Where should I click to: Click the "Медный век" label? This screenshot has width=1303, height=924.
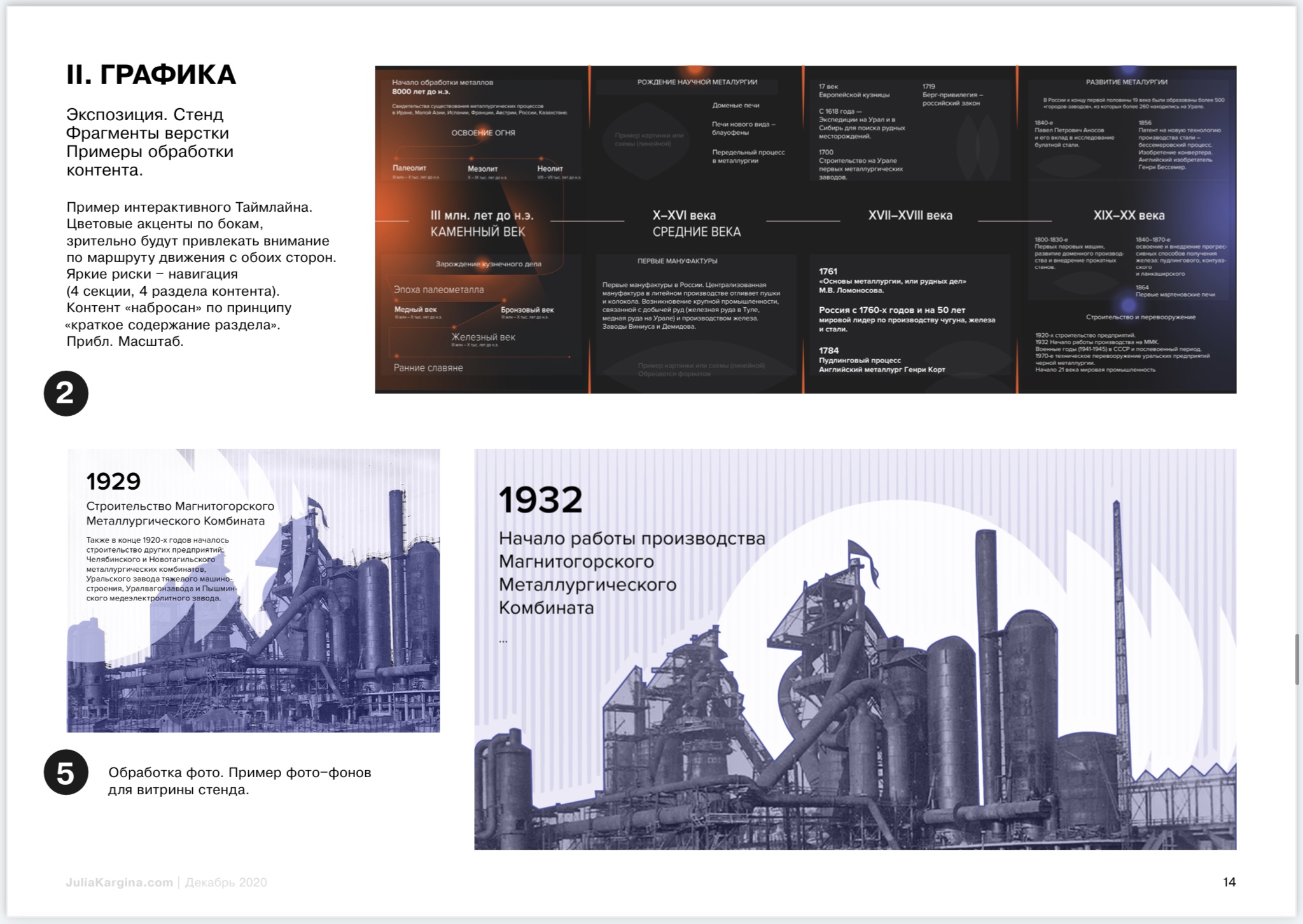tap(415, 310)
